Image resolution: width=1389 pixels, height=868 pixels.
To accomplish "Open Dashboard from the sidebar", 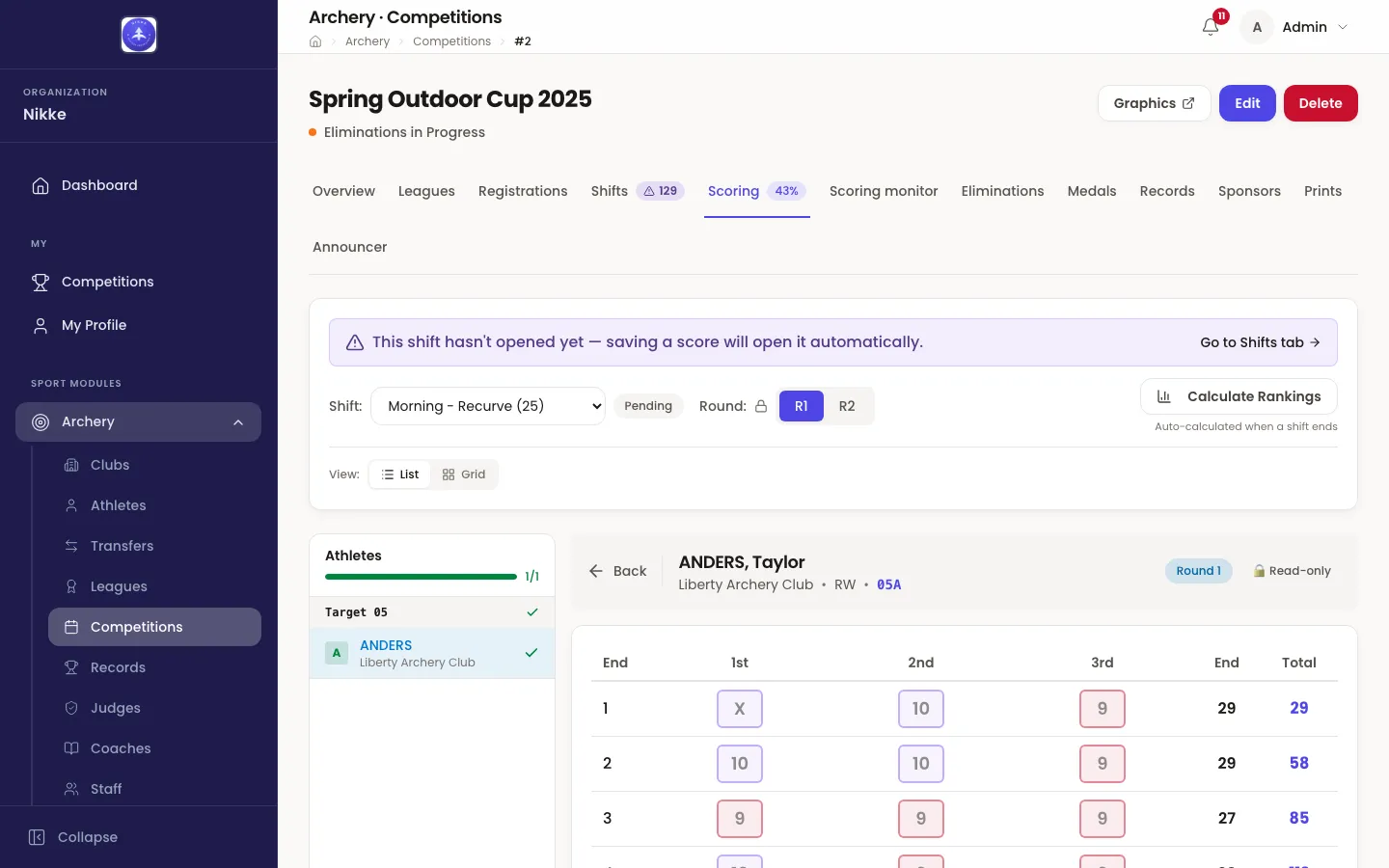I will pos(139,185).
